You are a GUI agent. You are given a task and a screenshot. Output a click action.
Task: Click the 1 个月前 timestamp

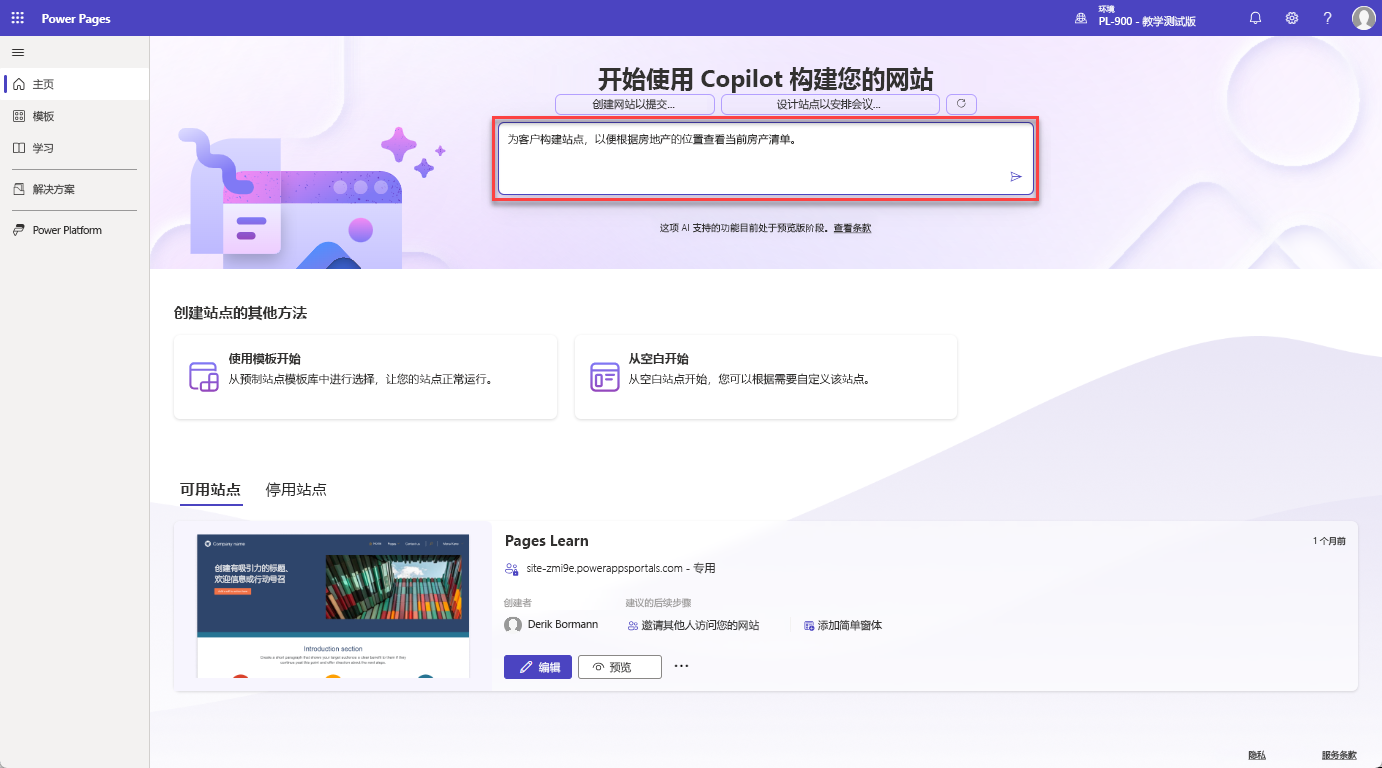click(x=1329, y=541)
